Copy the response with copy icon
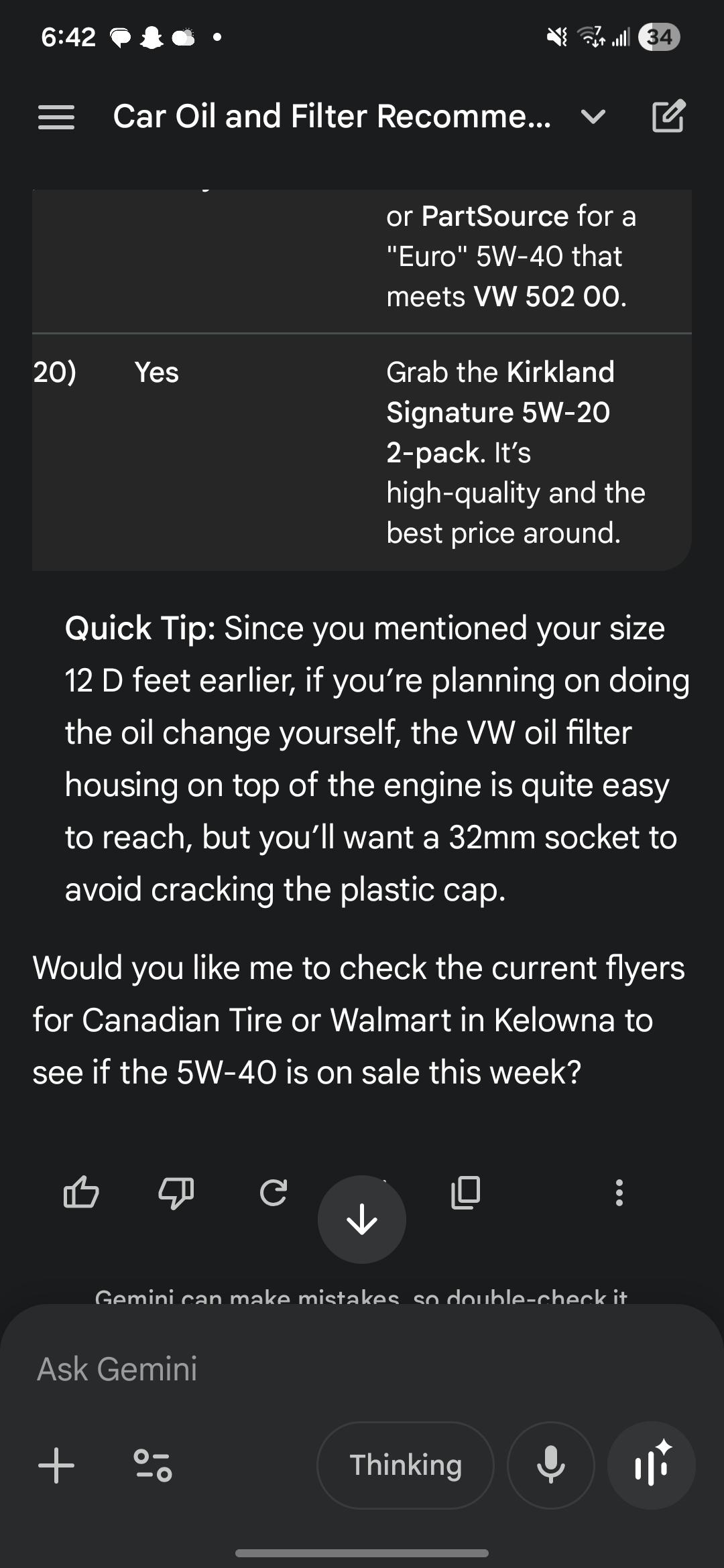Viewport: 724px width, 1568px height. [x=465, y=1192]
